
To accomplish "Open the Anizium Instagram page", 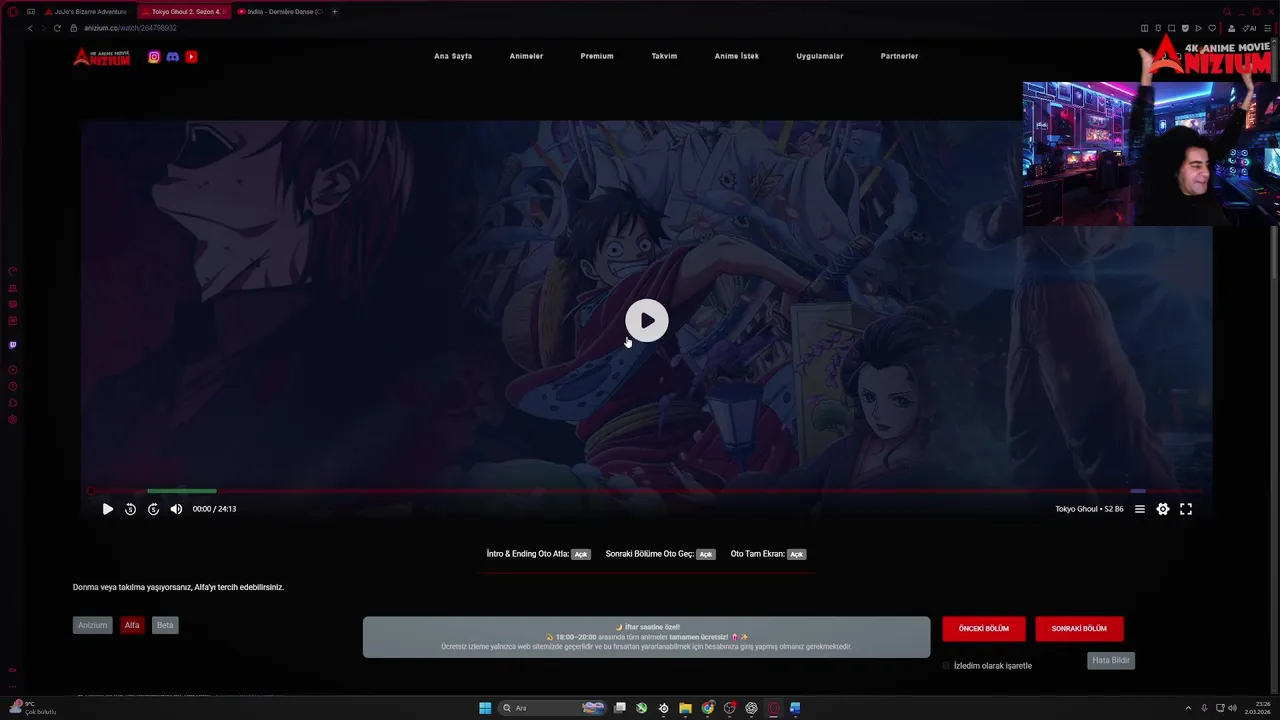I will pos(154,57).
